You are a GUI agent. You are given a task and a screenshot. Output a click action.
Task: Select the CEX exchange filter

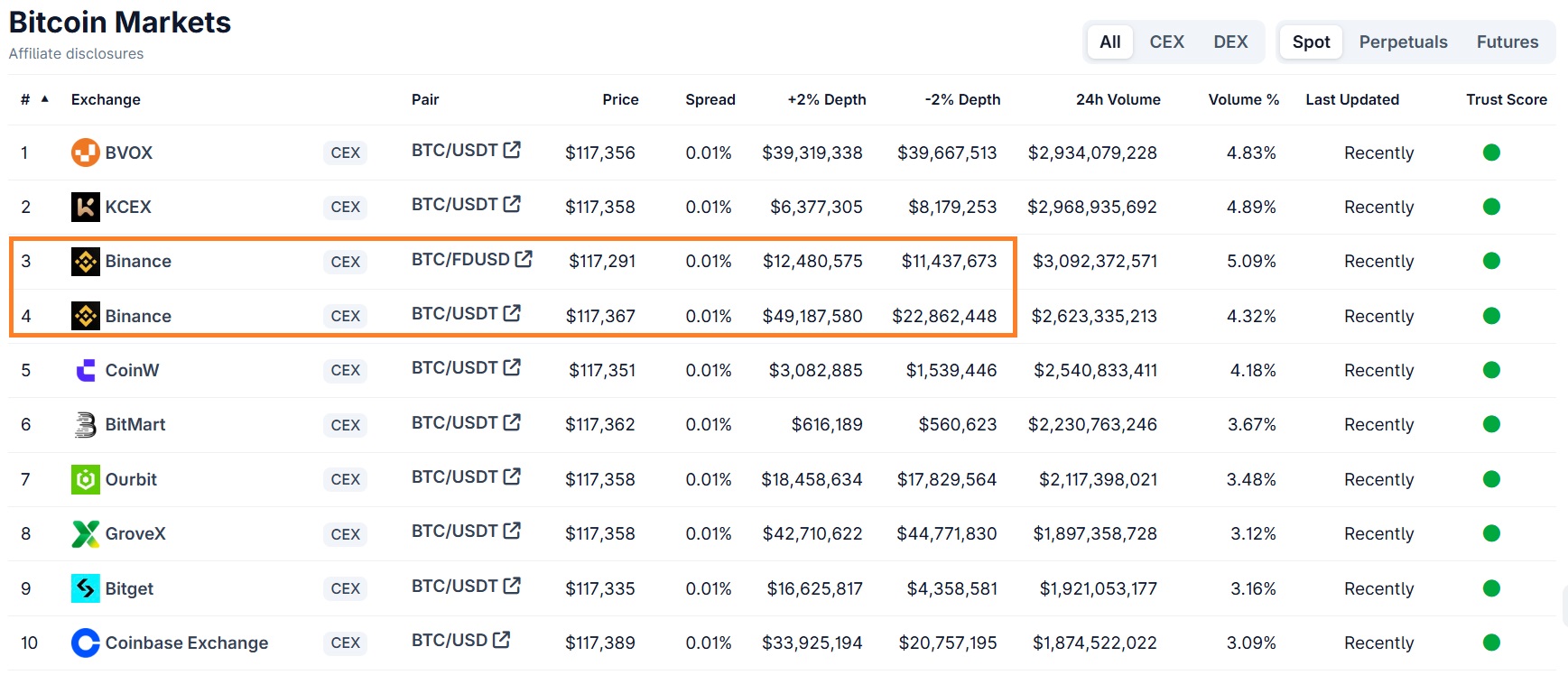tap(1166, 42)
